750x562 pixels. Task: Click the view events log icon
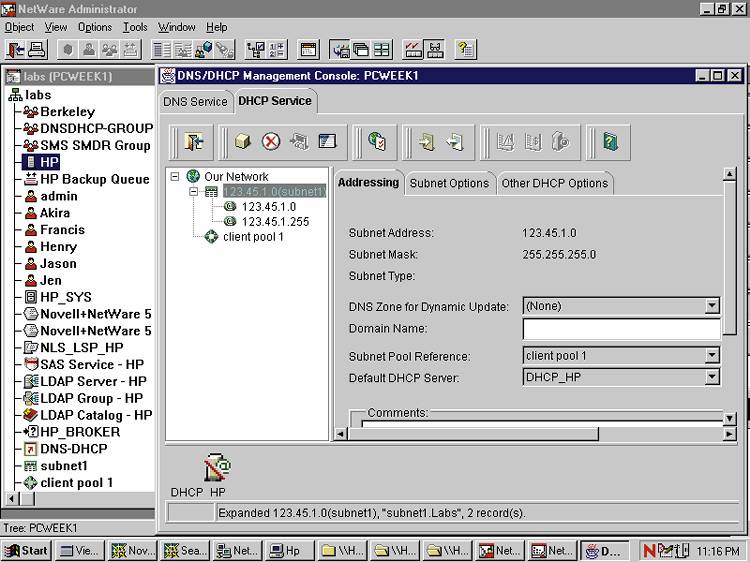505,142
